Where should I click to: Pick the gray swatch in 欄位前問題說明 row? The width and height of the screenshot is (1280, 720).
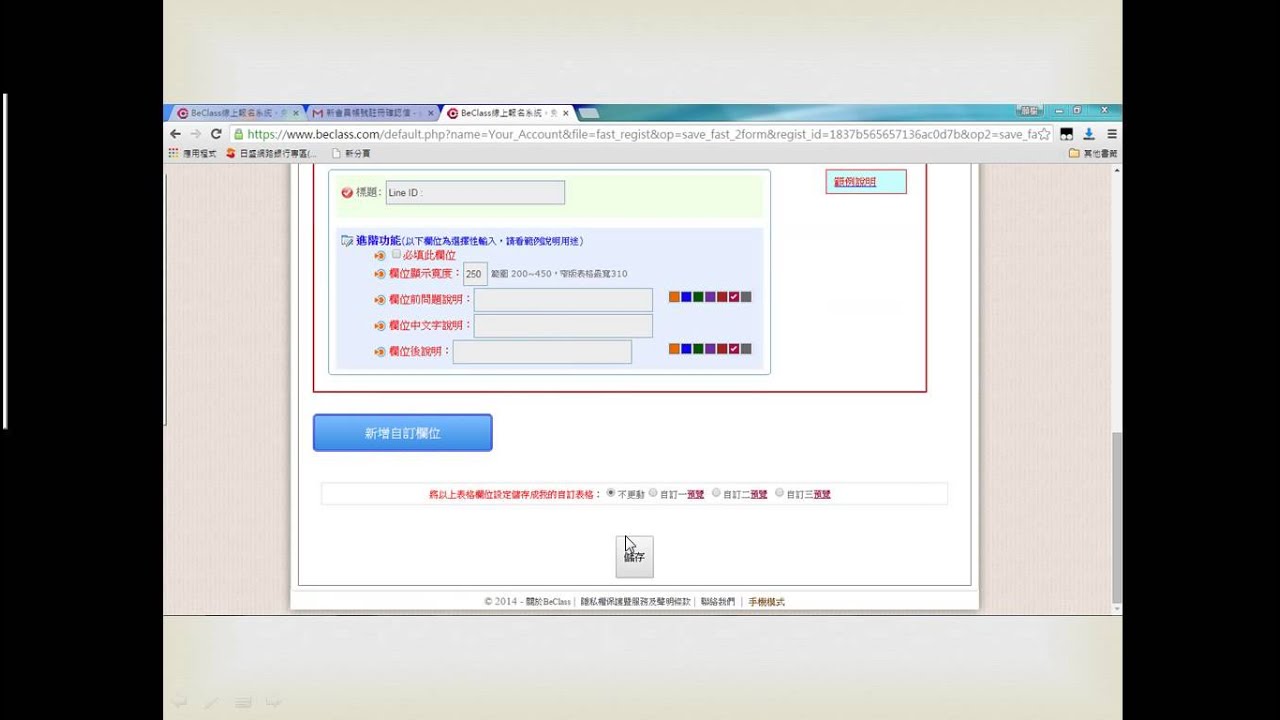(746, 297)
